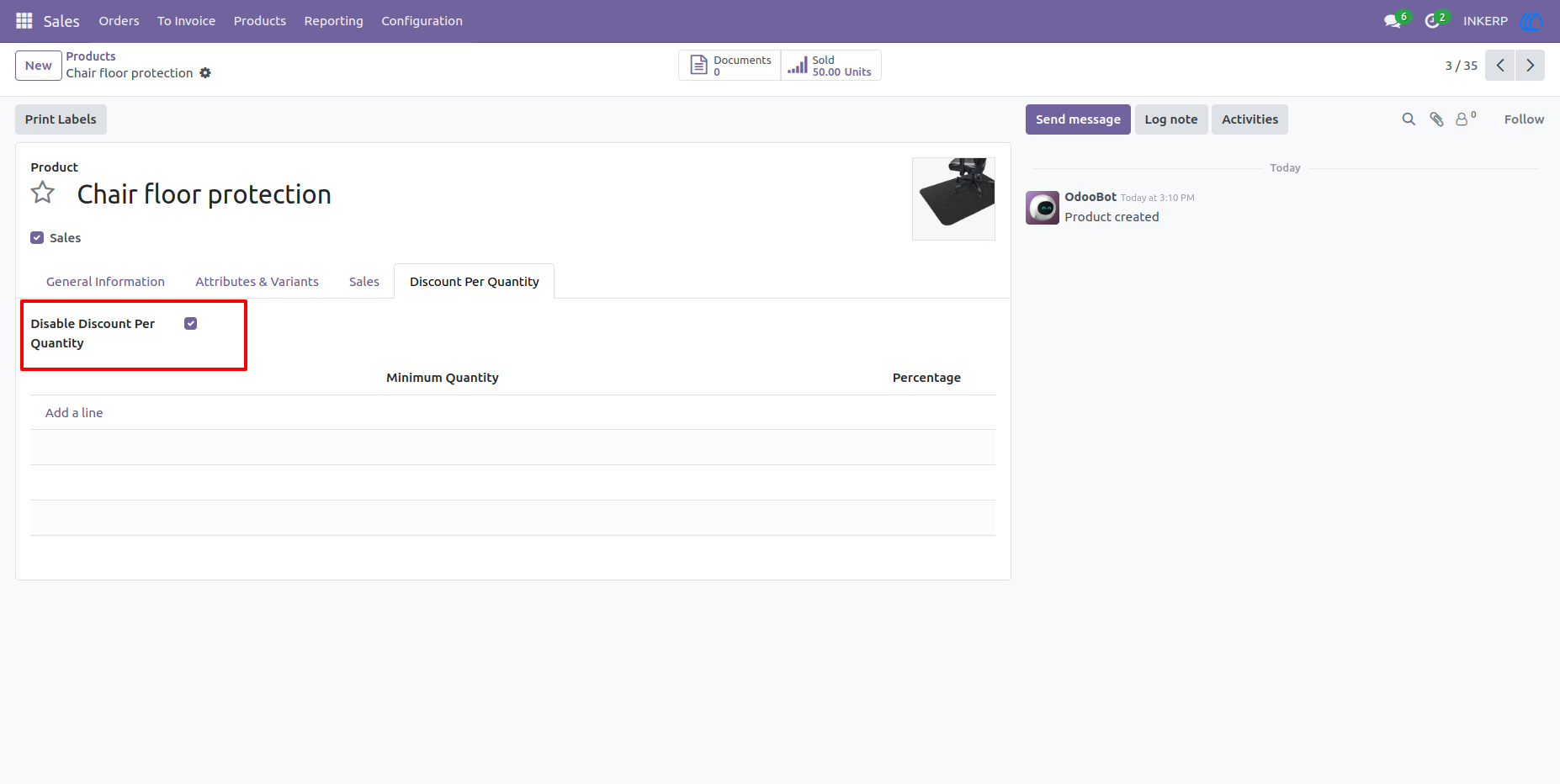Go to next record arrow
This screenshot has width=1560, height=784.
pyautogui.click(x=1531, y=66)
